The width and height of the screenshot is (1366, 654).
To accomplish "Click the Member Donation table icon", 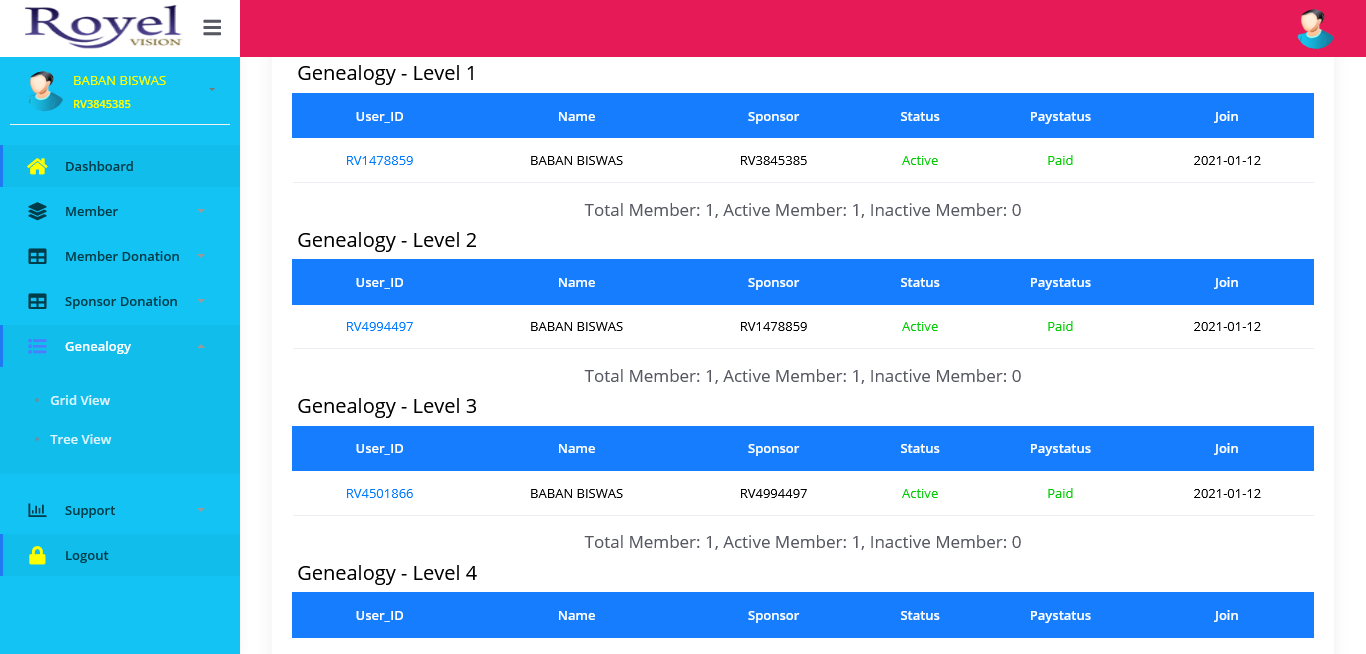I will pos(37,256).
